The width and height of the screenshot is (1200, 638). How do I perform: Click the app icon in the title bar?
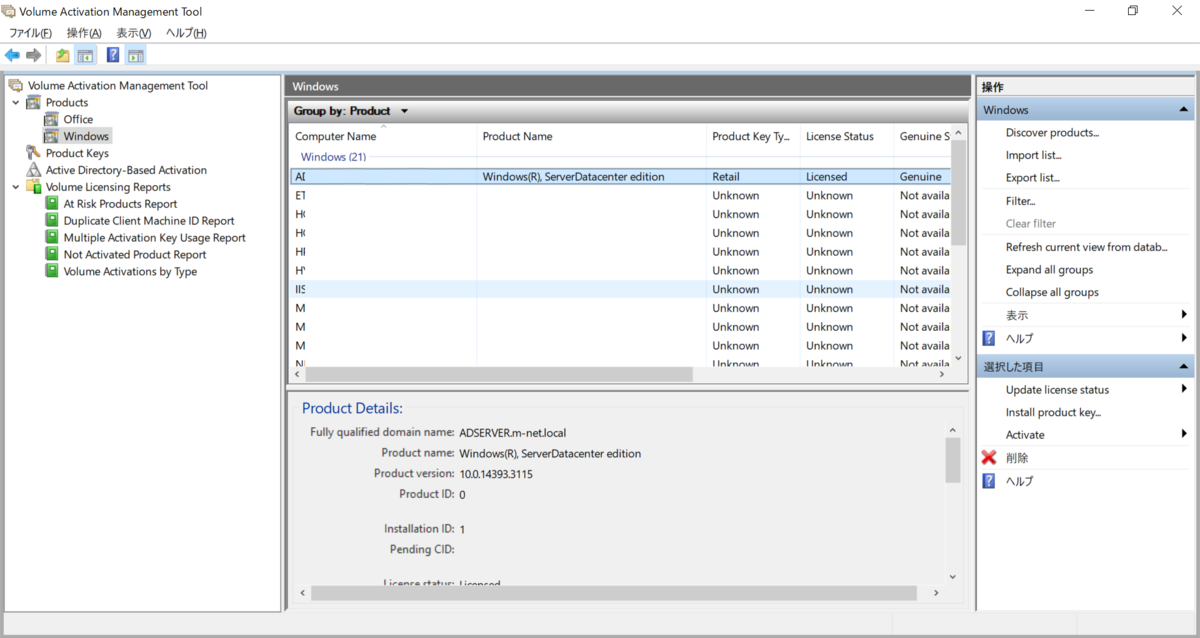tap(10, 12)
